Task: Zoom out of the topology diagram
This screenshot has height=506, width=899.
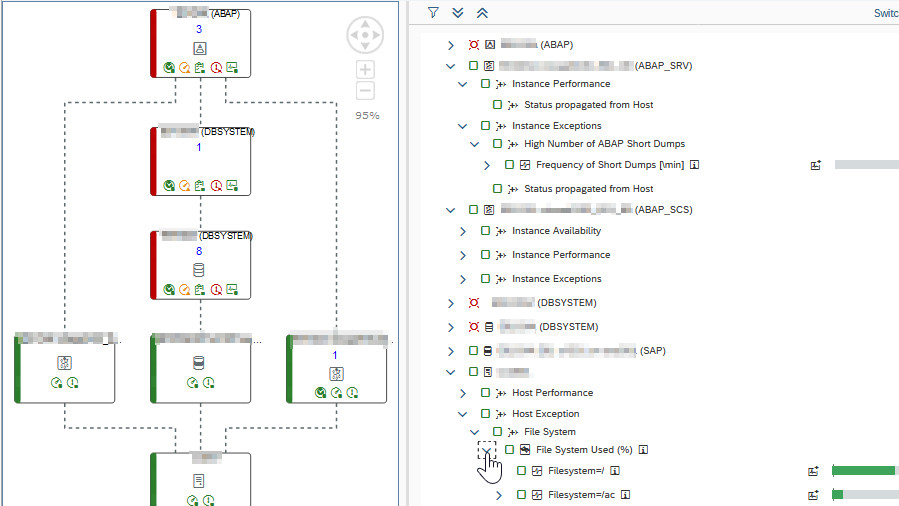Action: 365,91
